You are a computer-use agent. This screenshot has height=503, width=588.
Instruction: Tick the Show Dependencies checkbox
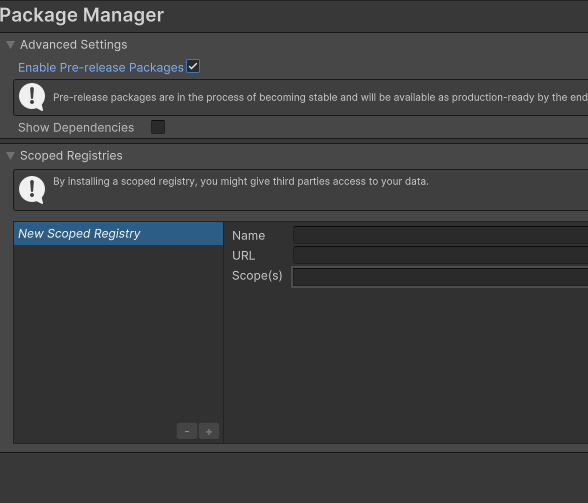158,127
